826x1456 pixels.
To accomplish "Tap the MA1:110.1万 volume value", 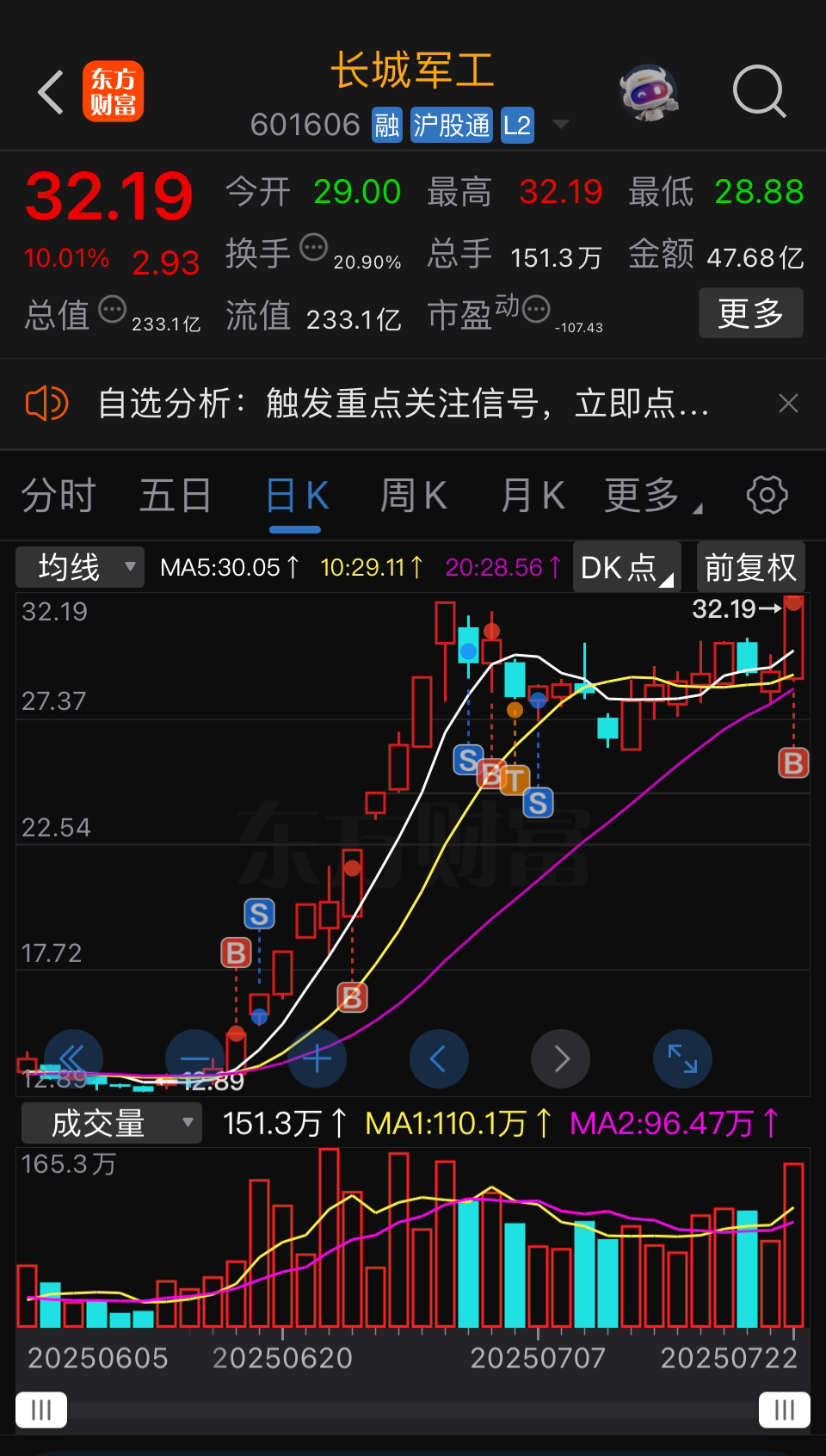I will click(x=459, y=1124).
